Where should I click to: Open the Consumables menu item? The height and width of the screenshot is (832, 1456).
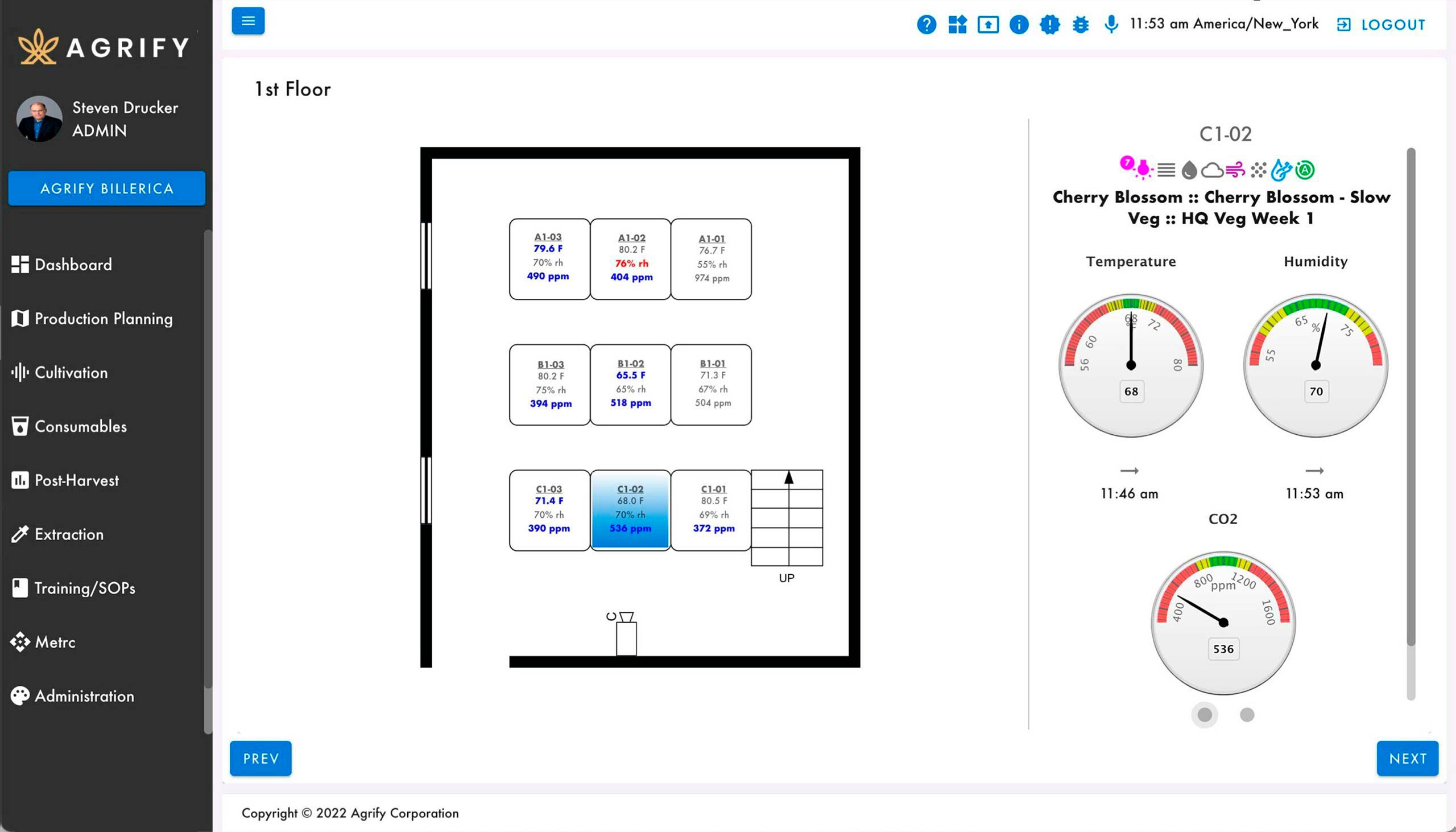(69, 426)
